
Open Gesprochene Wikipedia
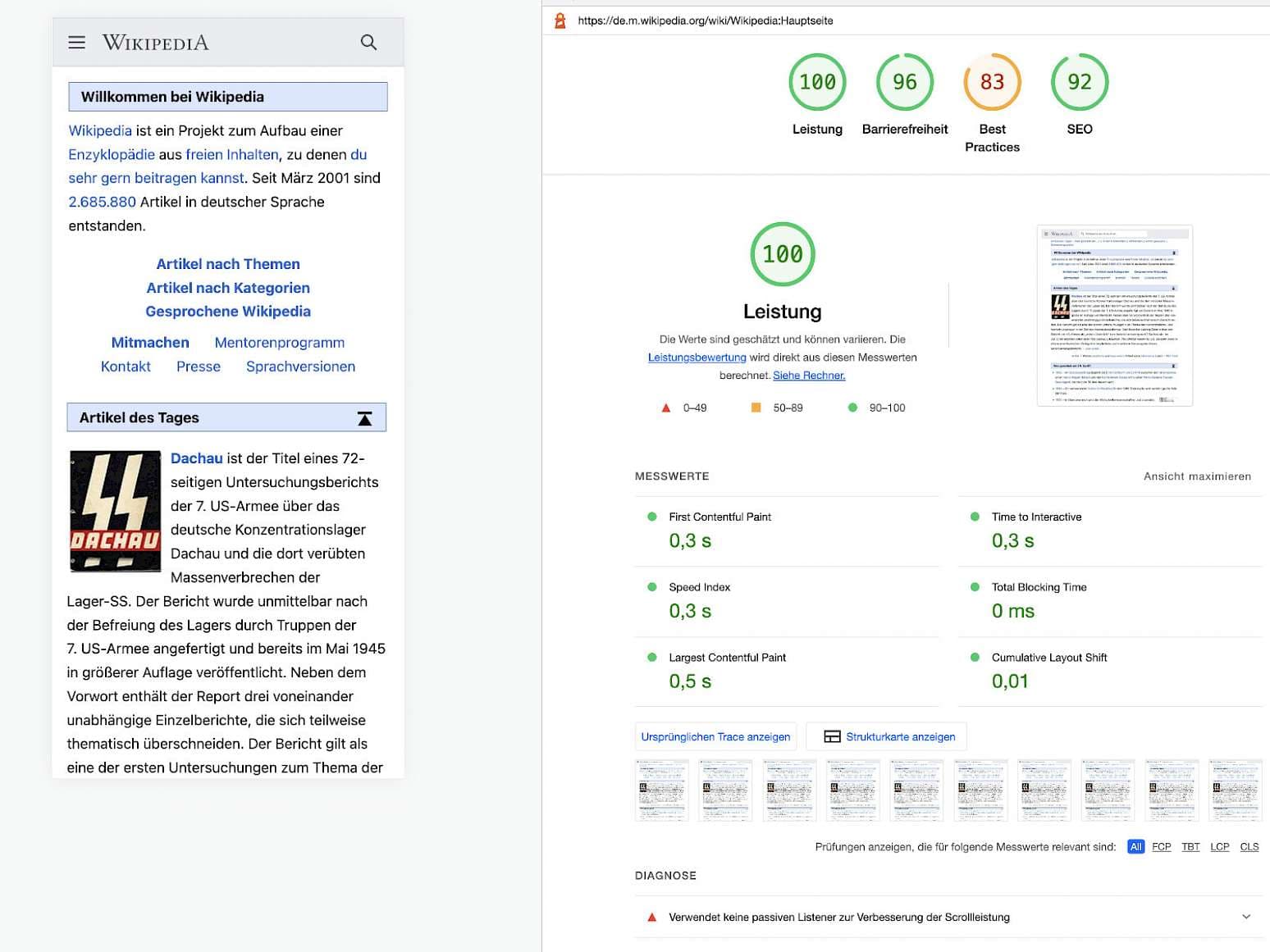[228, 312]
